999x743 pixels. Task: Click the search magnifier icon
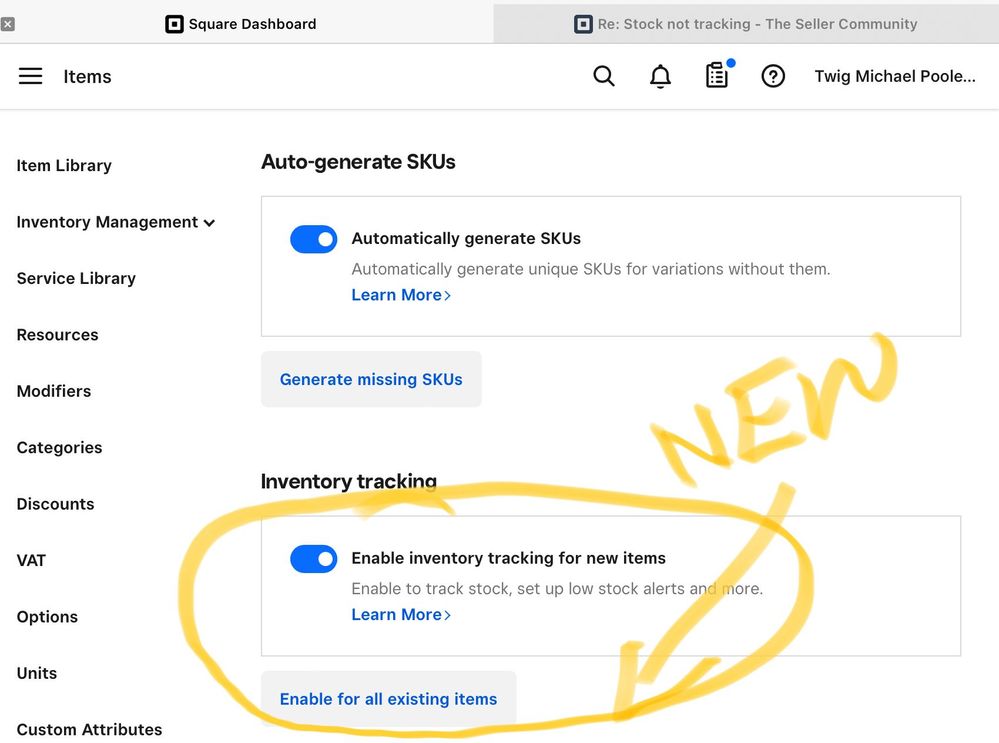coord(604,76)
